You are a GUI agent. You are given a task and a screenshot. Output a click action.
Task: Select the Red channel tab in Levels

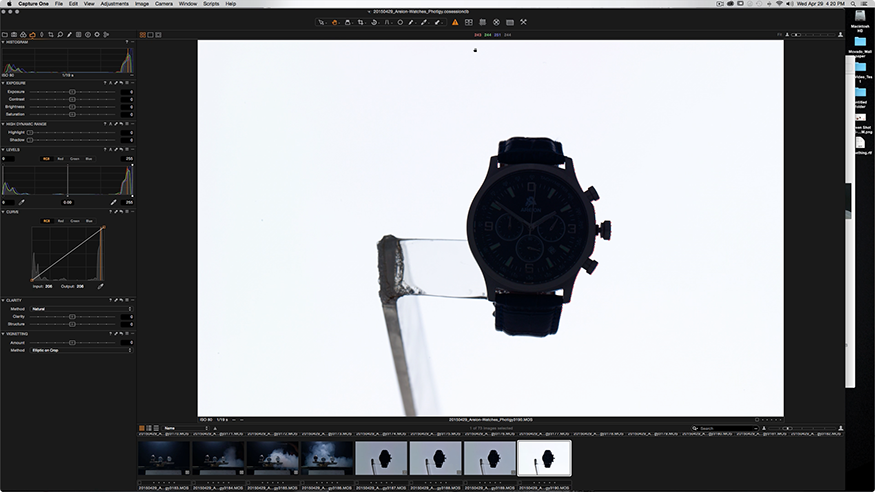[x=60, y=158]
